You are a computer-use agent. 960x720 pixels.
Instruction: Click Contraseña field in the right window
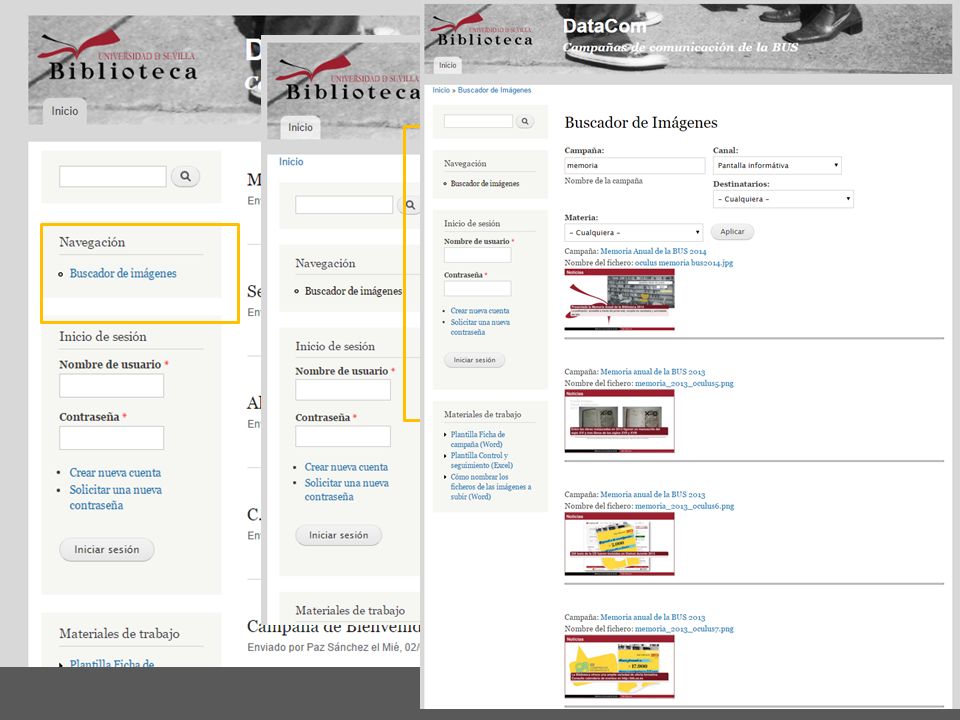click(x=478, y=288)
